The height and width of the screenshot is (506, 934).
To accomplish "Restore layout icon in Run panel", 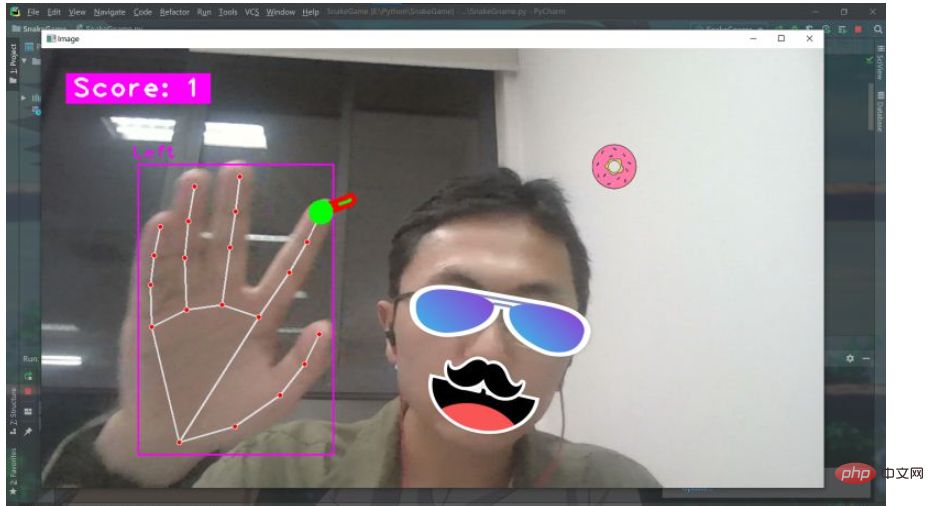I will [x=28, y=411].
